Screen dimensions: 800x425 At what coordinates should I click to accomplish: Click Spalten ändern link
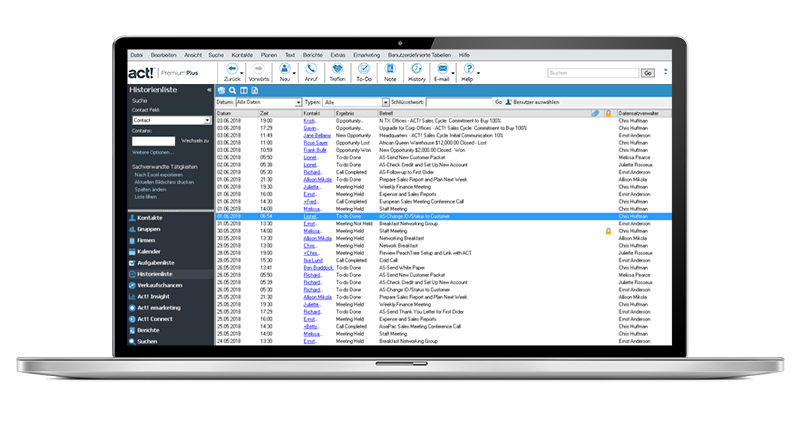(x=151, y=189)
